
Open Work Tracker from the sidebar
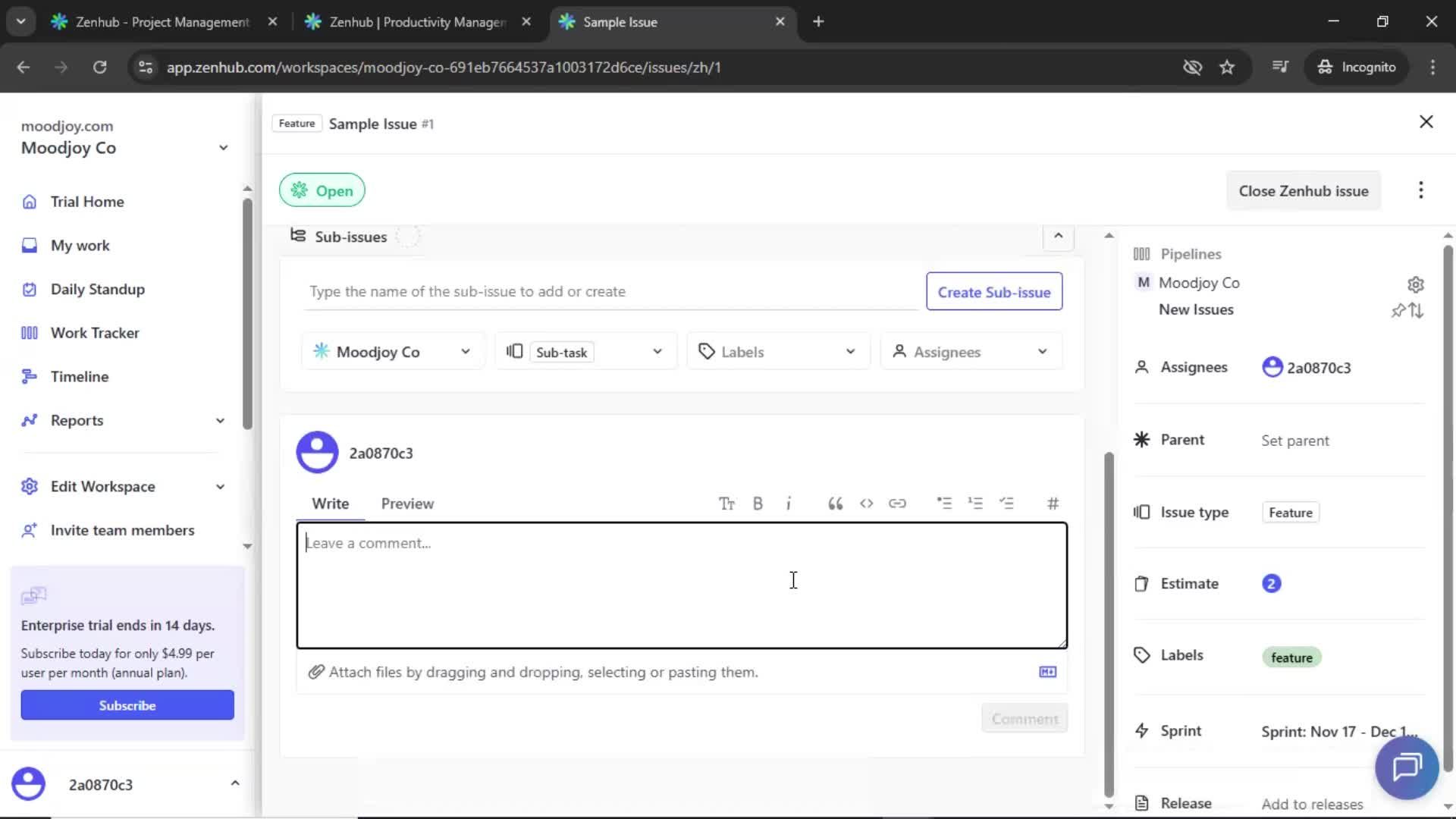coord(94,332)
